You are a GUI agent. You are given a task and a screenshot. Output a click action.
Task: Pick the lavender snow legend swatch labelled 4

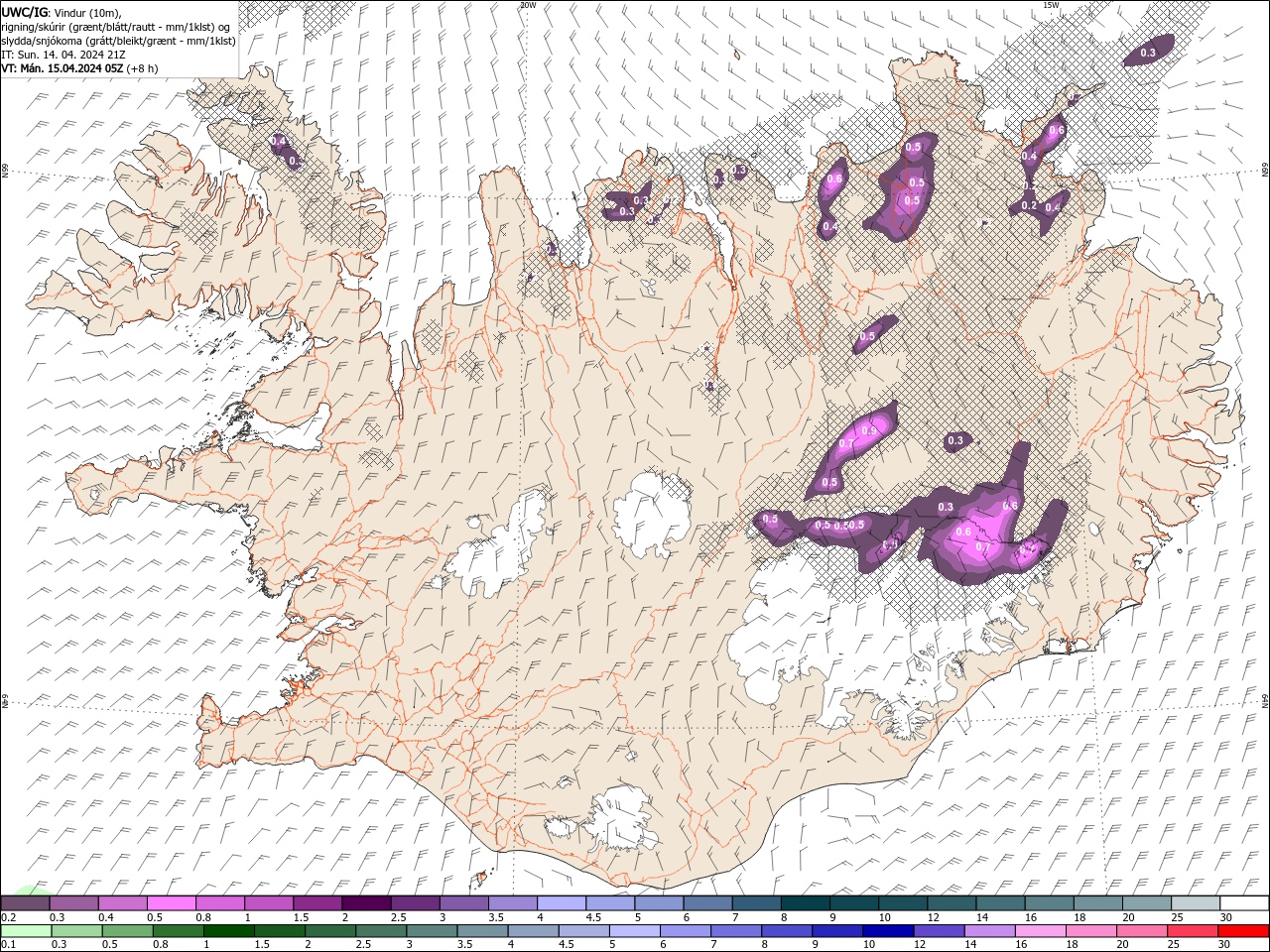560,903
